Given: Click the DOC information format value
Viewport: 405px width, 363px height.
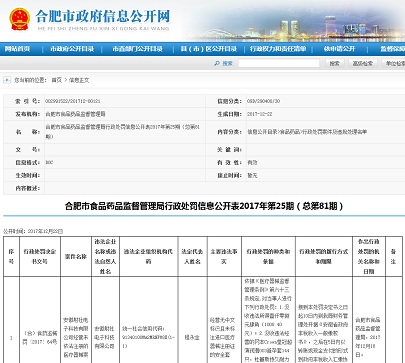Looking at the screenshot, I should pyautogui.click(x=49, y=162).
